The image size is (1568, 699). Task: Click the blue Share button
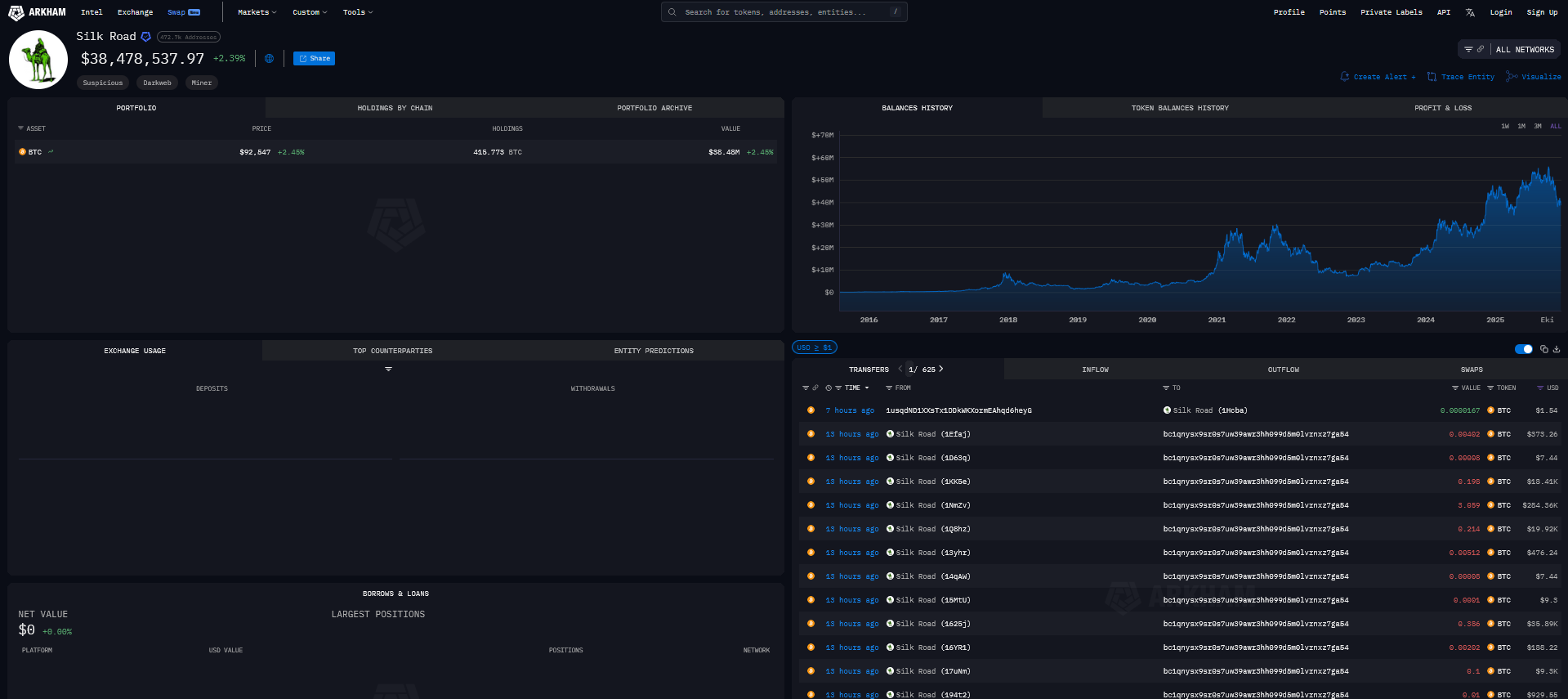tap(314, 59)
